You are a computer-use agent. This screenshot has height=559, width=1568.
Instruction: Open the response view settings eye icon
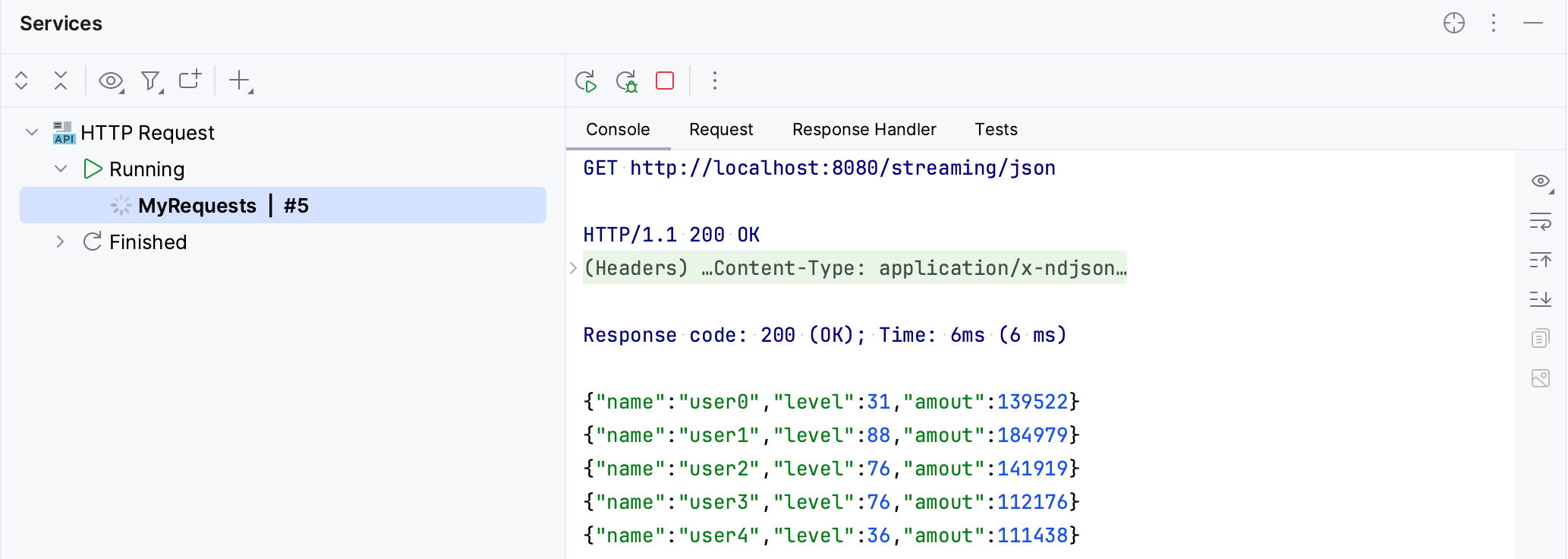pos(1540,181)
